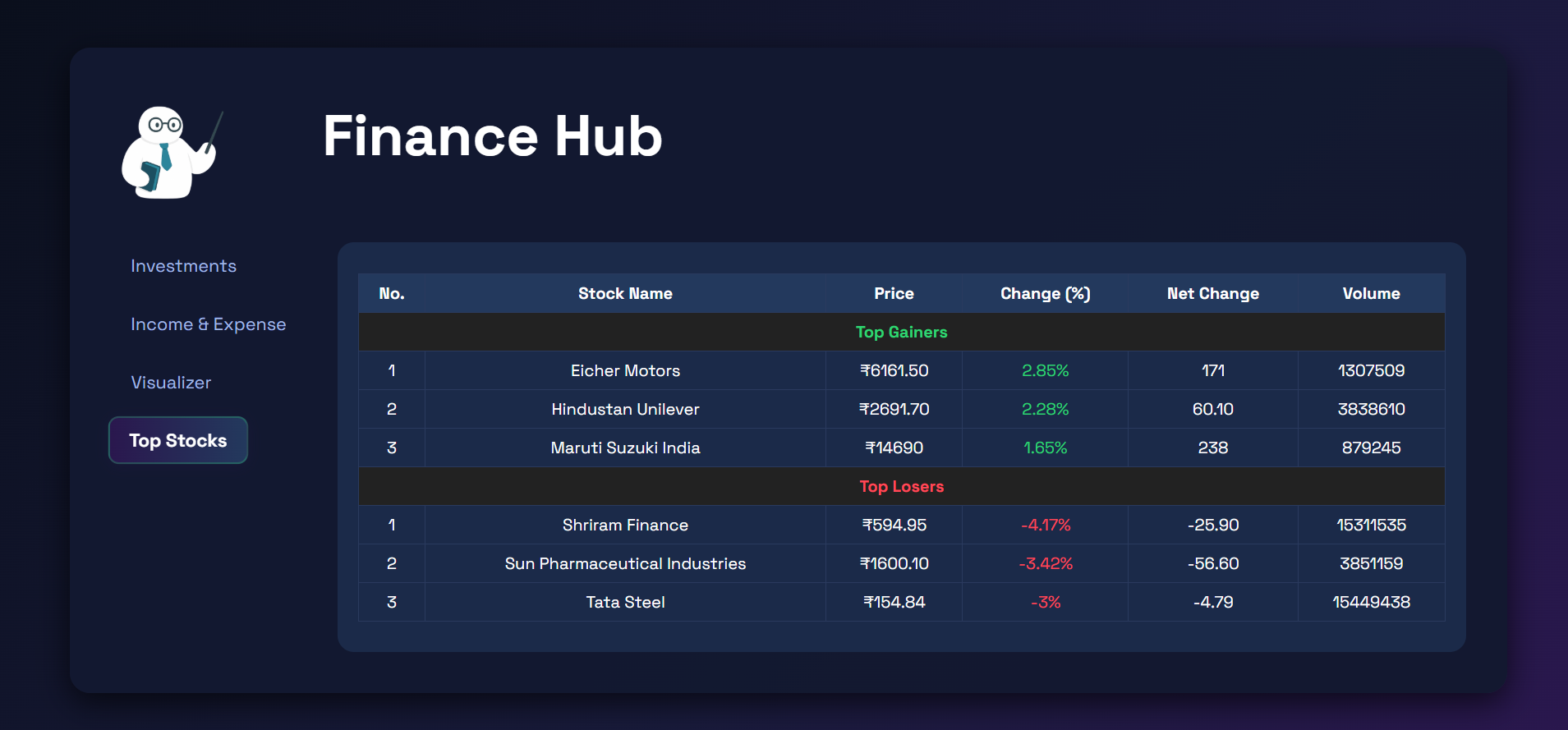
Task: Click the -25.90 net change cell
Action: (x=1212, y=525)
